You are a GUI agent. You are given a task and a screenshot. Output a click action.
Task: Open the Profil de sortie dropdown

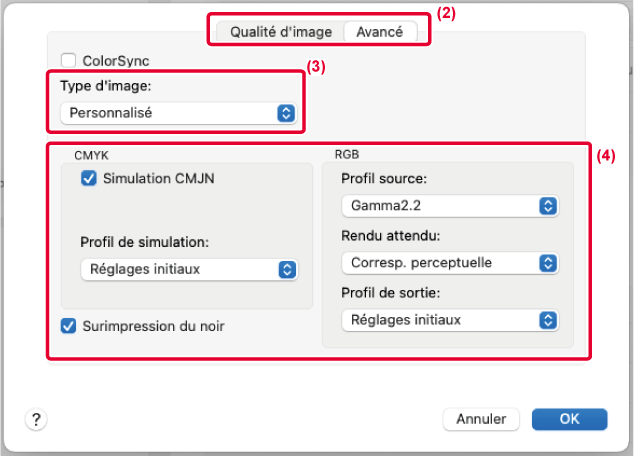449,320
